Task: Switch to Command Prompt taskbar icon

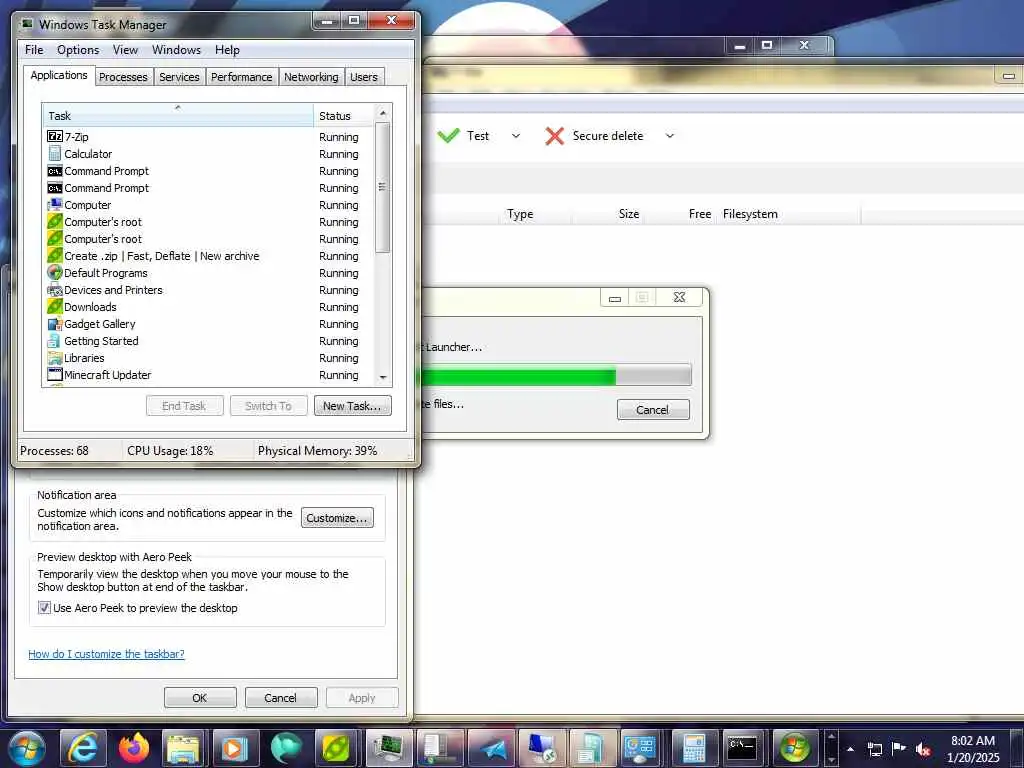Action: click(x=743, y=748)
